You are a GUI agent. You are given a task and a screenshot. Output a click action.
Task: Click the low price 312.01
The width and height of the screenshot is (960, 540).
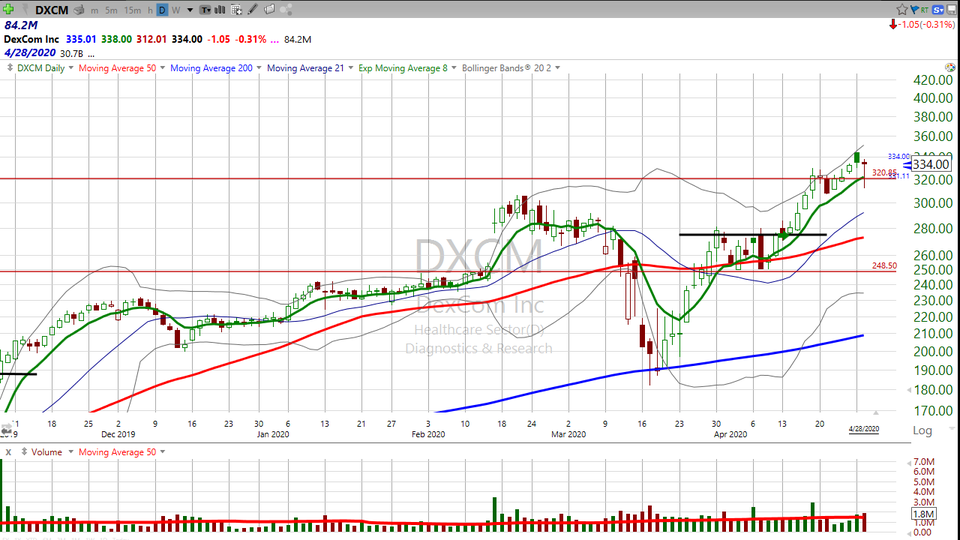coord(151,39)
